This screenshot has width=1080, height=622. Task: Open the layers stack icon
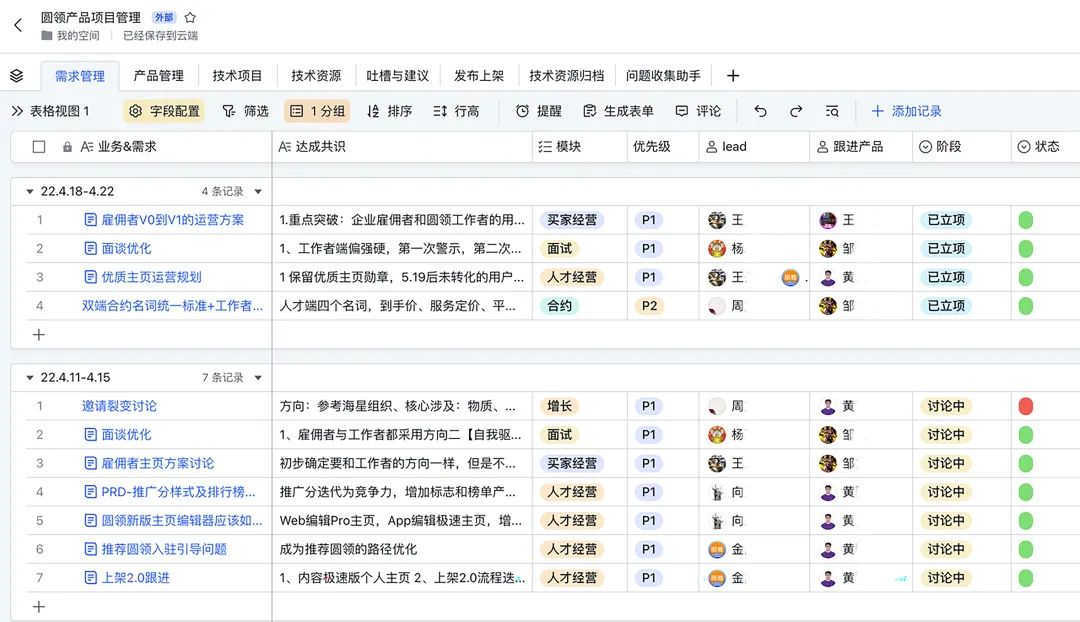(x=16, y=76)
